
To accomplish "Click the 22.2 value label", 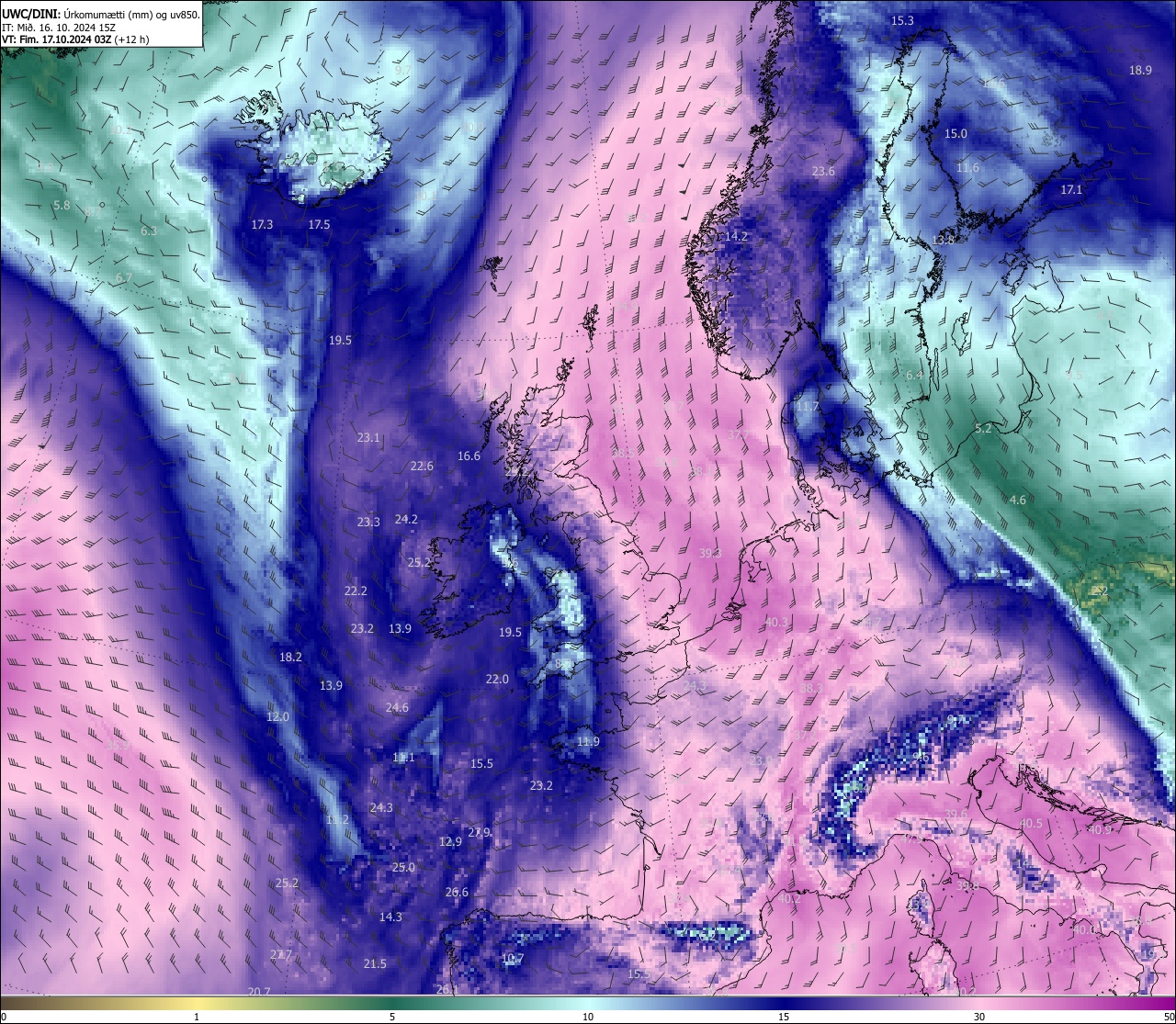I will (x=356, y=591).
